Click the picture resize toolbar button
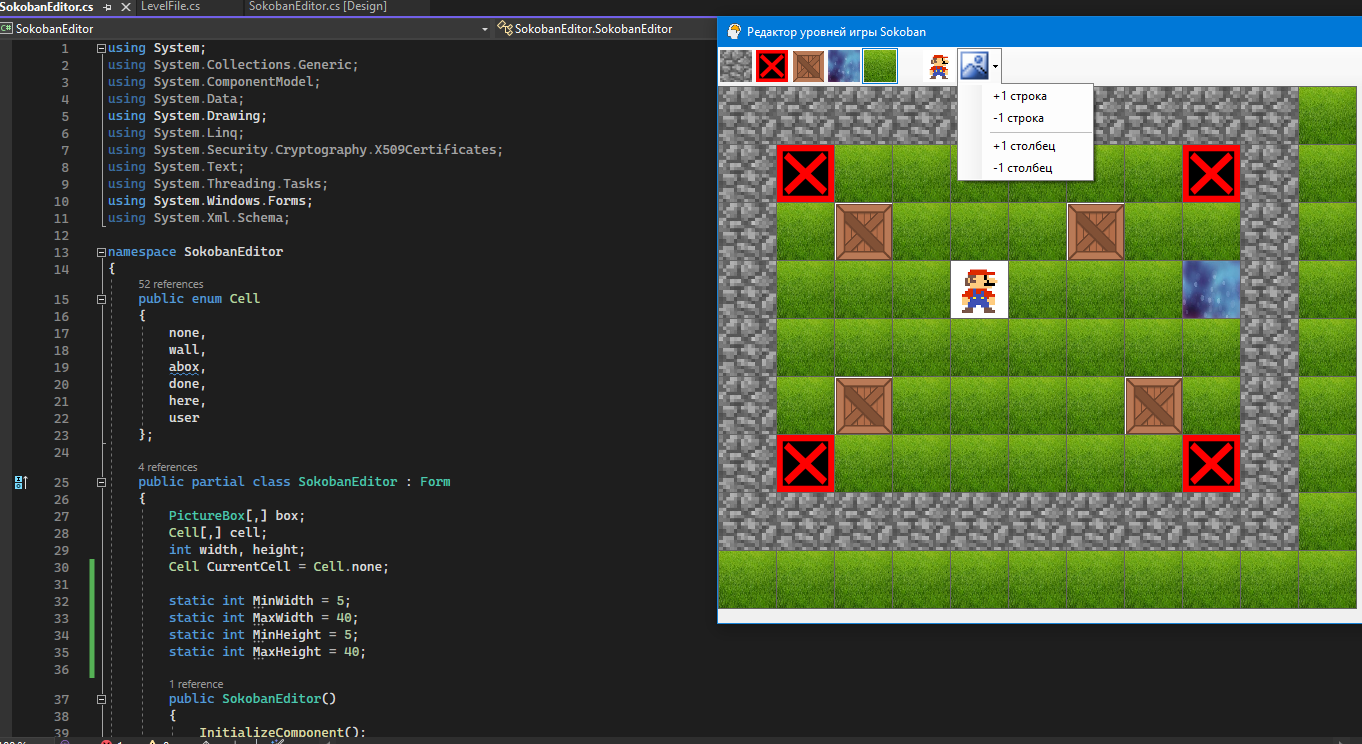 pos(974,66)
